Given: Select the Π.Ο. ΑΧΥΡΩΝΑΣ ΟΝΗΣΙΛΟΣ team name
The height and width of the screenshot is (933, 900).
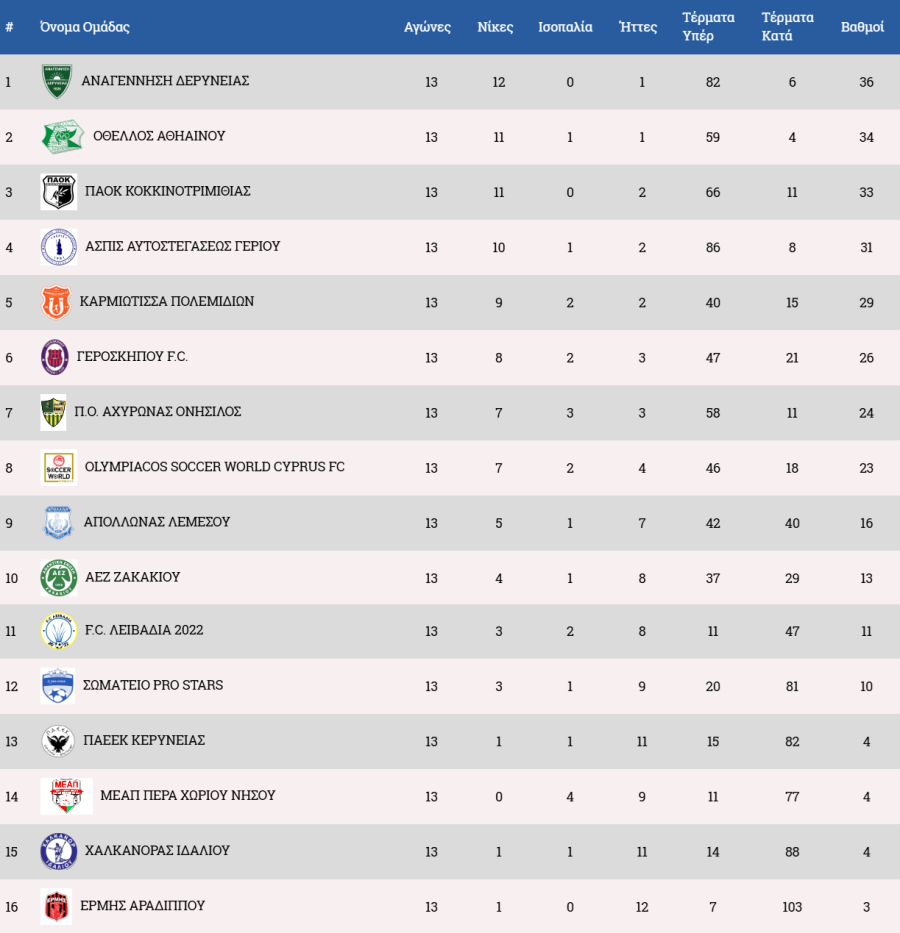Looking at the screenshot, I should coord(161,411).
